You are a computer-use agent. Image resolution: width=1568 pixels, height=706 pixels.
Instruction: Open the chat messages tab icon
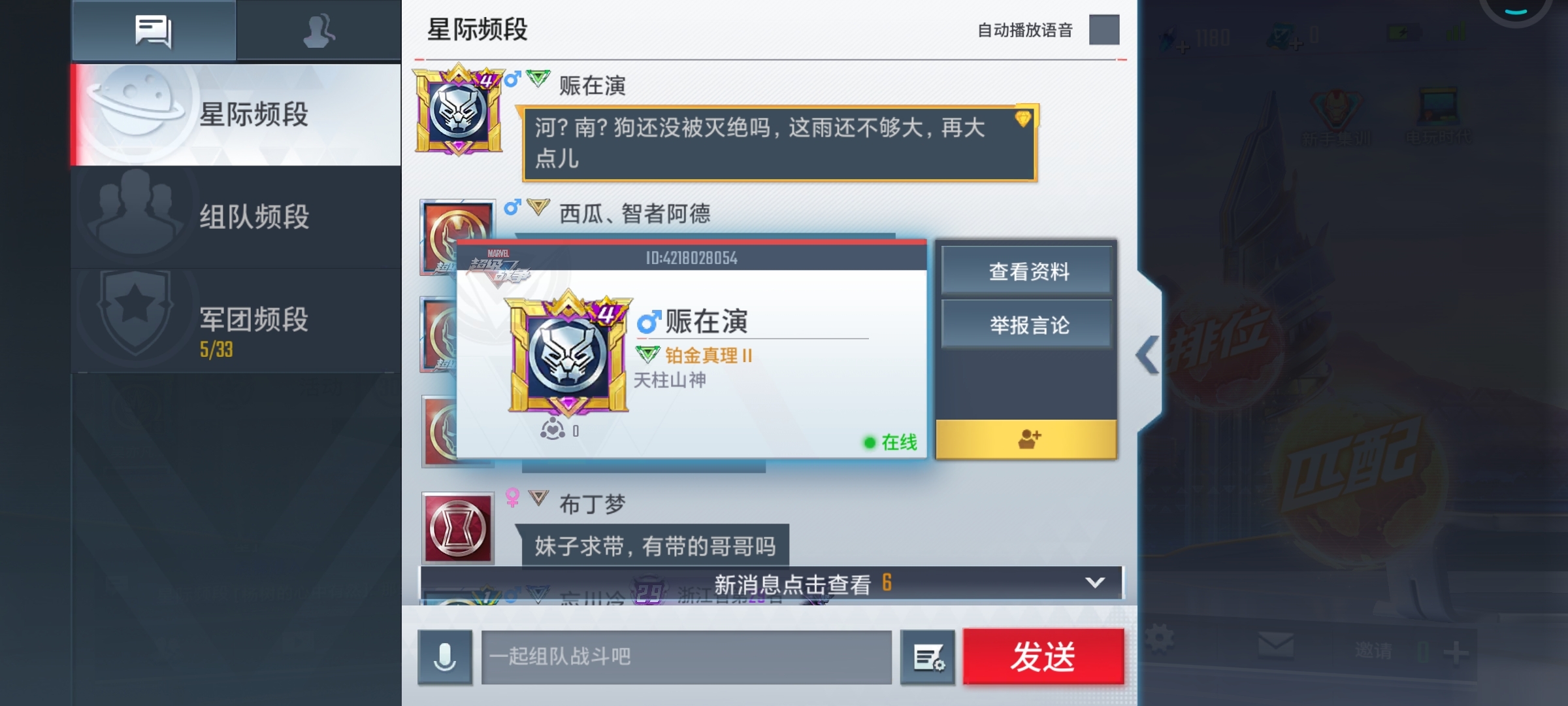[154, 31]
